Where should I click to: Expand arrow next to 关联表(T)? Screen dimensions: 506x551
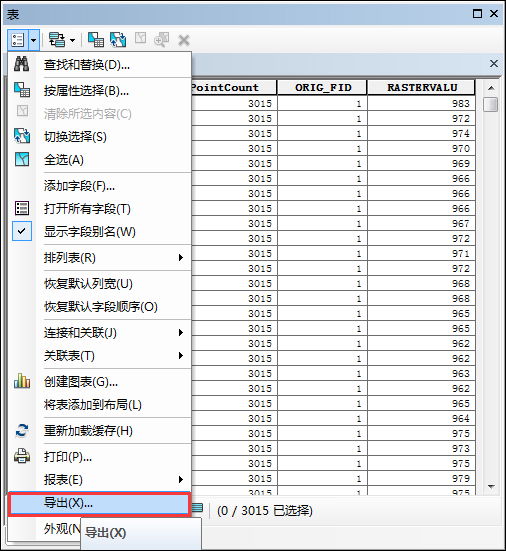(x=181, y=356)
